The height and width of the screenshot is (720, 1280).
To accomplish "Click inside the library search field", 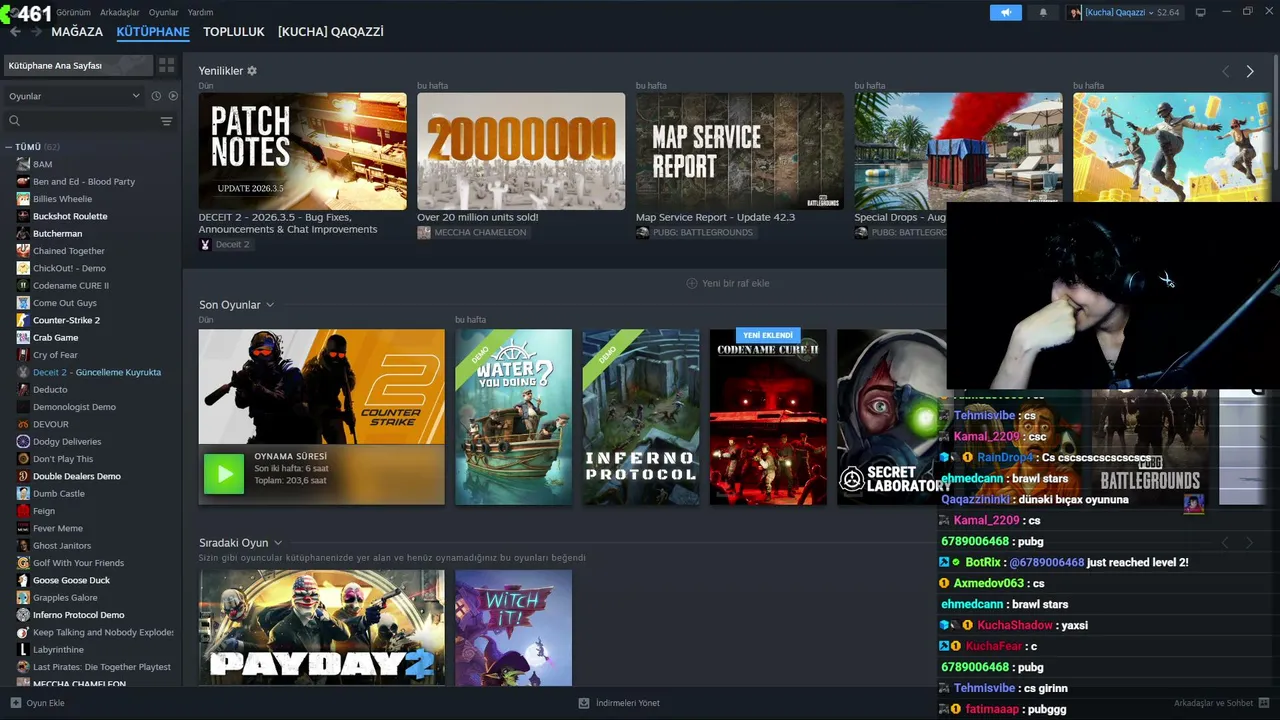I will click(x=88, y=121).
